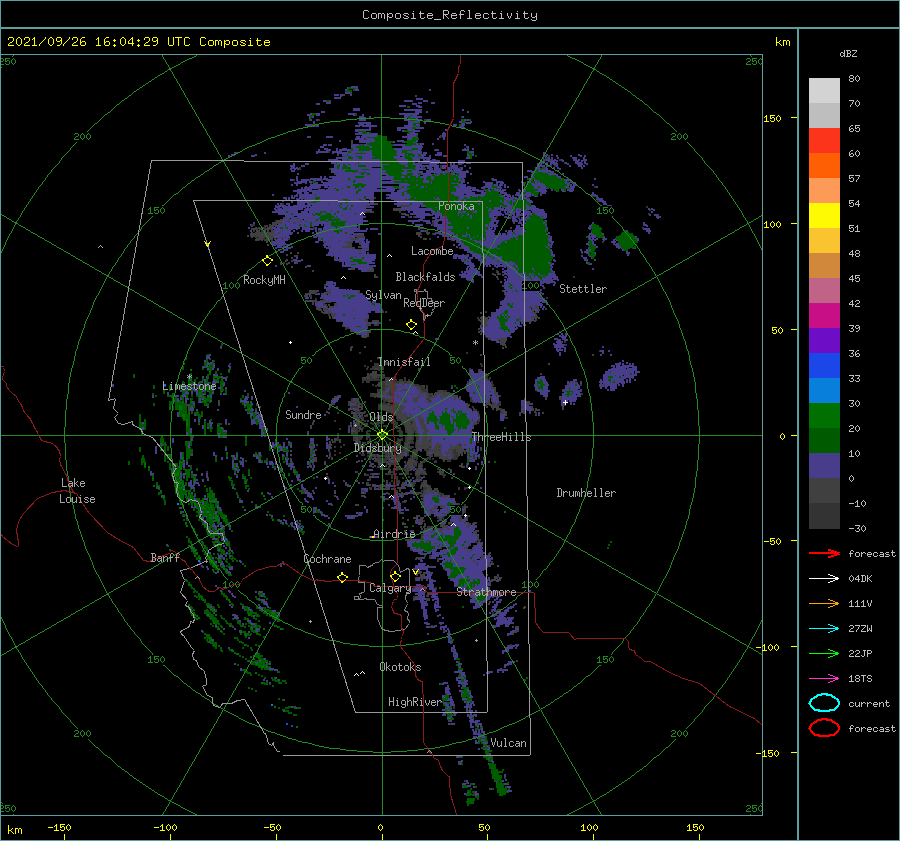Click the Olds town label

pyautogui.click(x=381, y=417)
